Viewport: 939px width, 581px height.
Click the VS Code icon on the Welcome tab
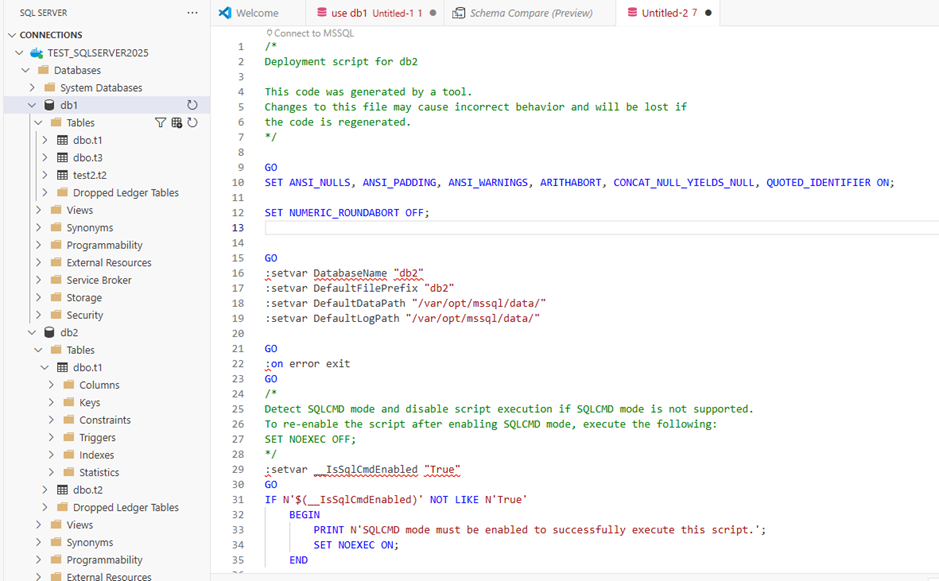pos(225,13)
